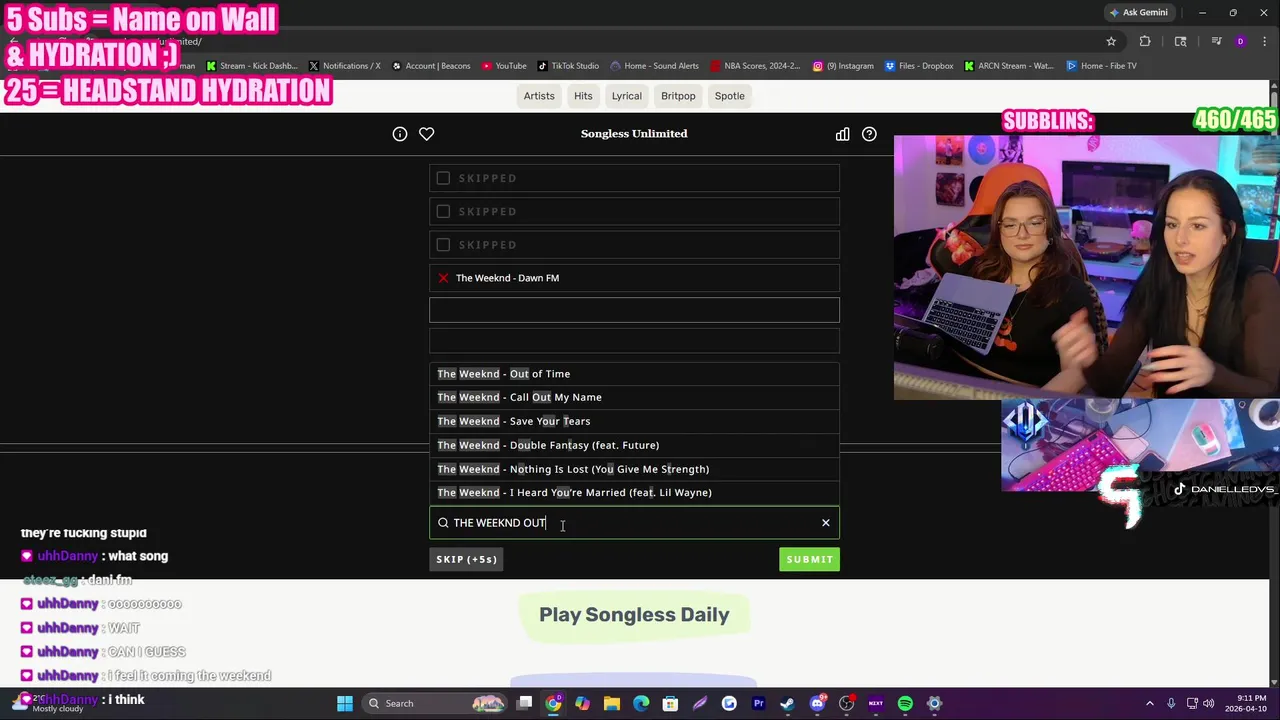This screenshot has height=720, width=1280.
Task: Select suggestion I Heard You're Married
Action: [x=634, y=492]
